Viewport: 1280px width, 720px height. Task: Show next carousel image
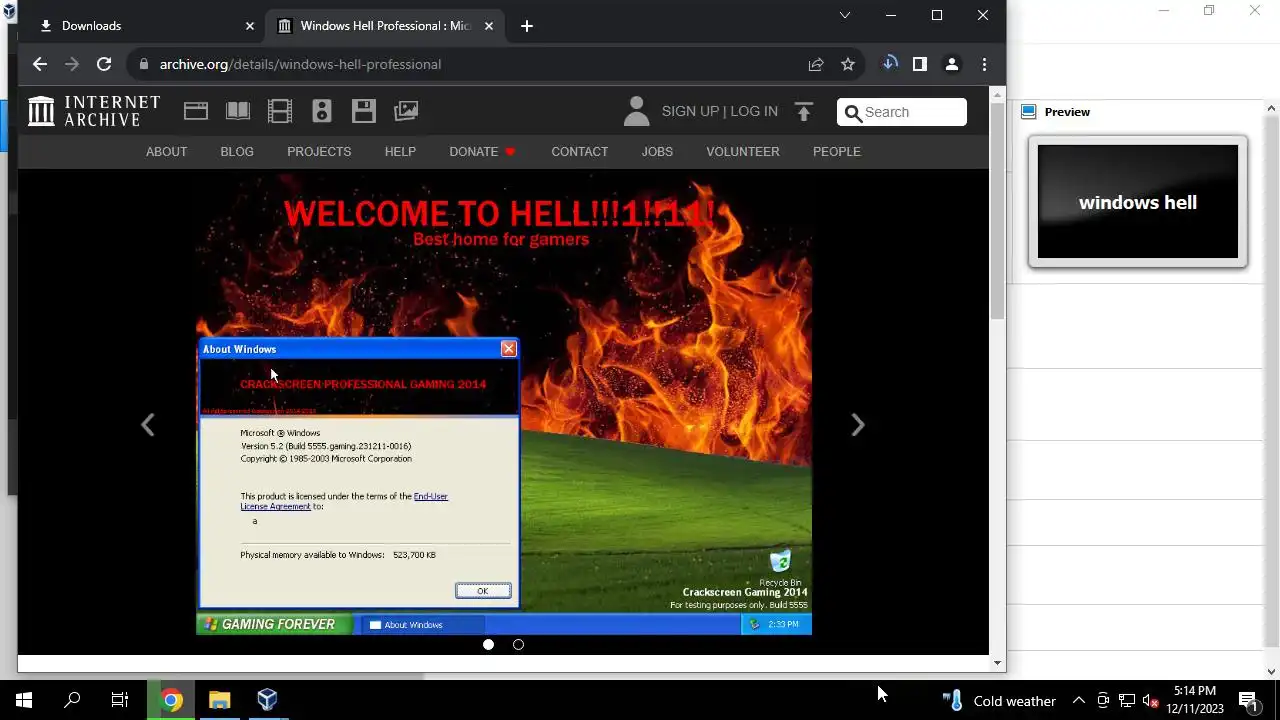[x=857, y=425]
